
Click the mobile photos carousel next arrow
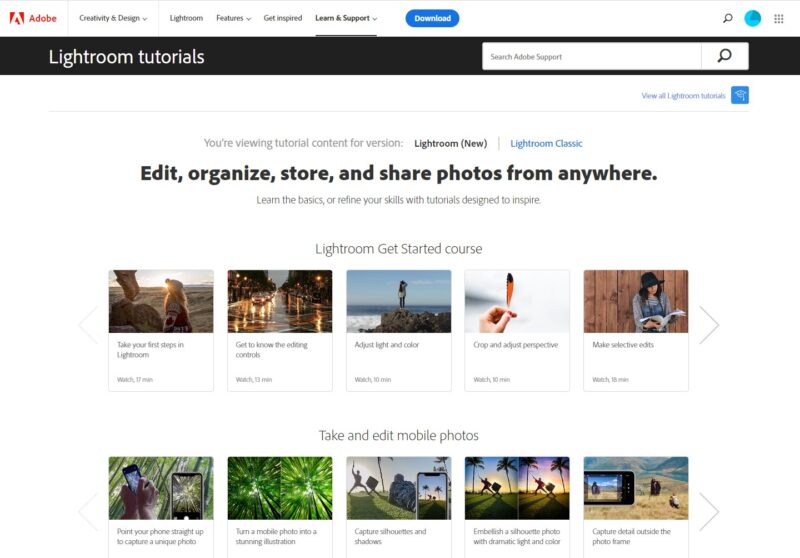[x=709, y=512]
